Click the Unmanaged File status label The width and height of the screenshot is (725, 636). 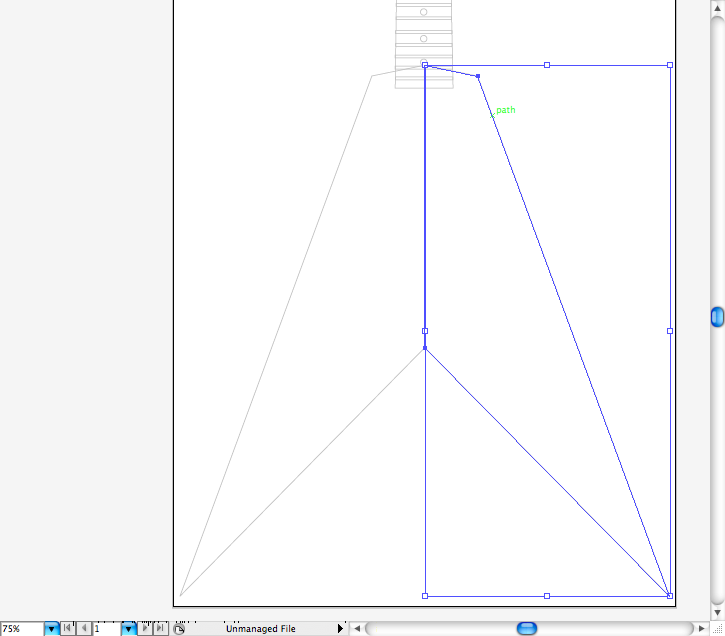click(260, 629)
